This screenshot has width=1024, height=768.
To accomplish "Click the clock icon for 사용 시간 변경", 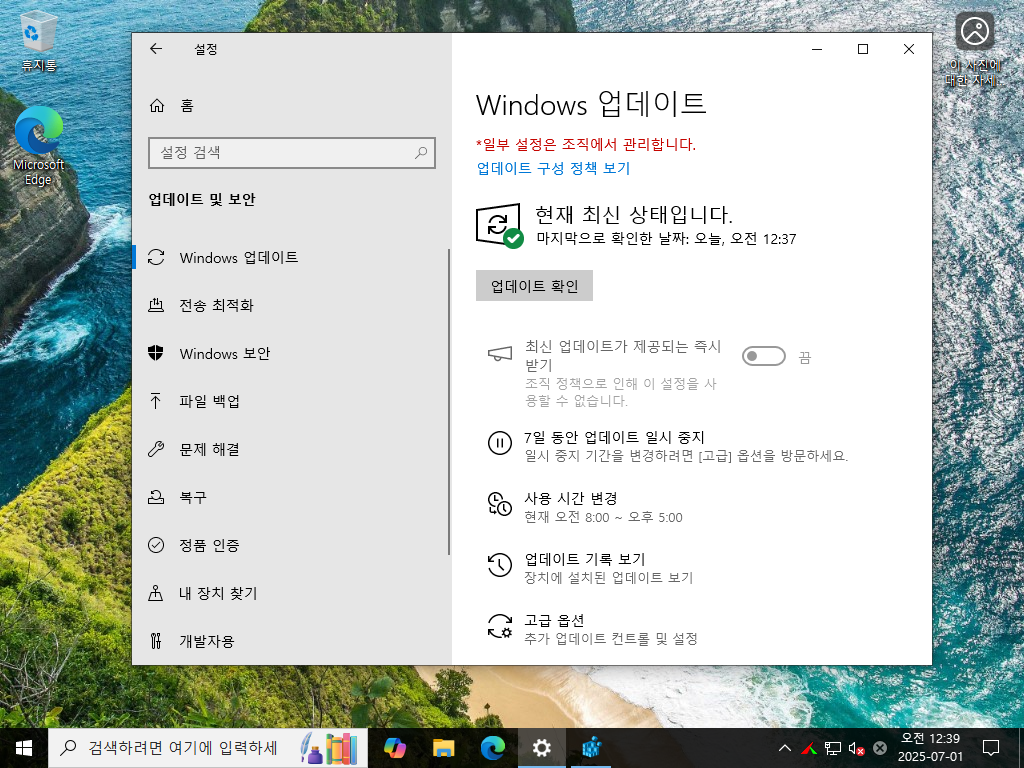I will point(500,504).
